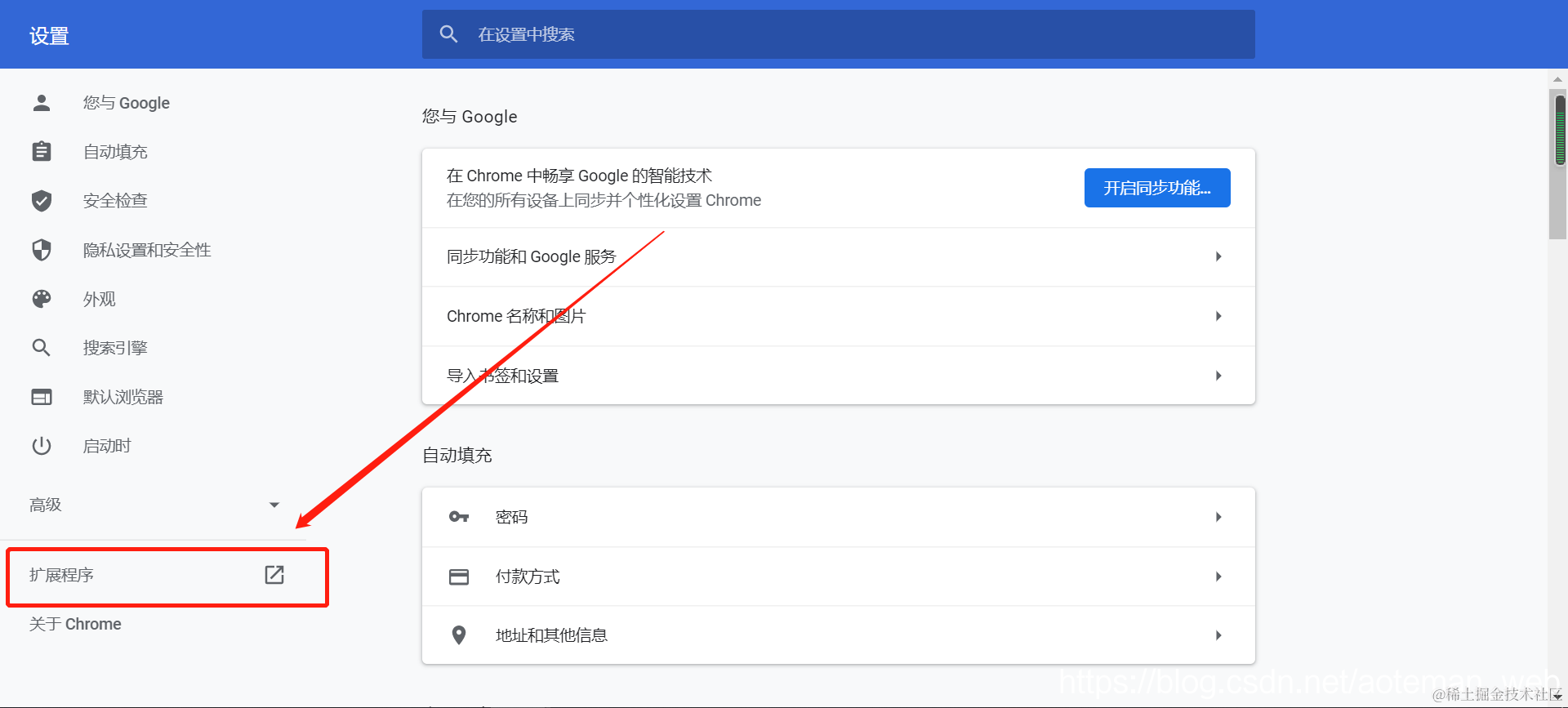Click the shield check icon for 安全检查

pyautogui.click(x=42, y=201)
